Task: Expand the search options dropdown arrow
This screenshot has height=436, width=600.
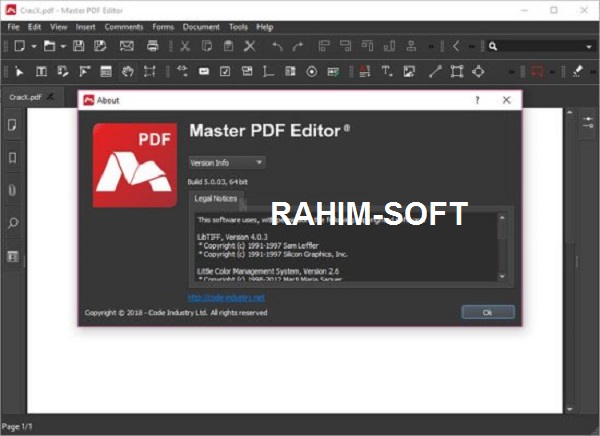Action: tap(589, 47)
